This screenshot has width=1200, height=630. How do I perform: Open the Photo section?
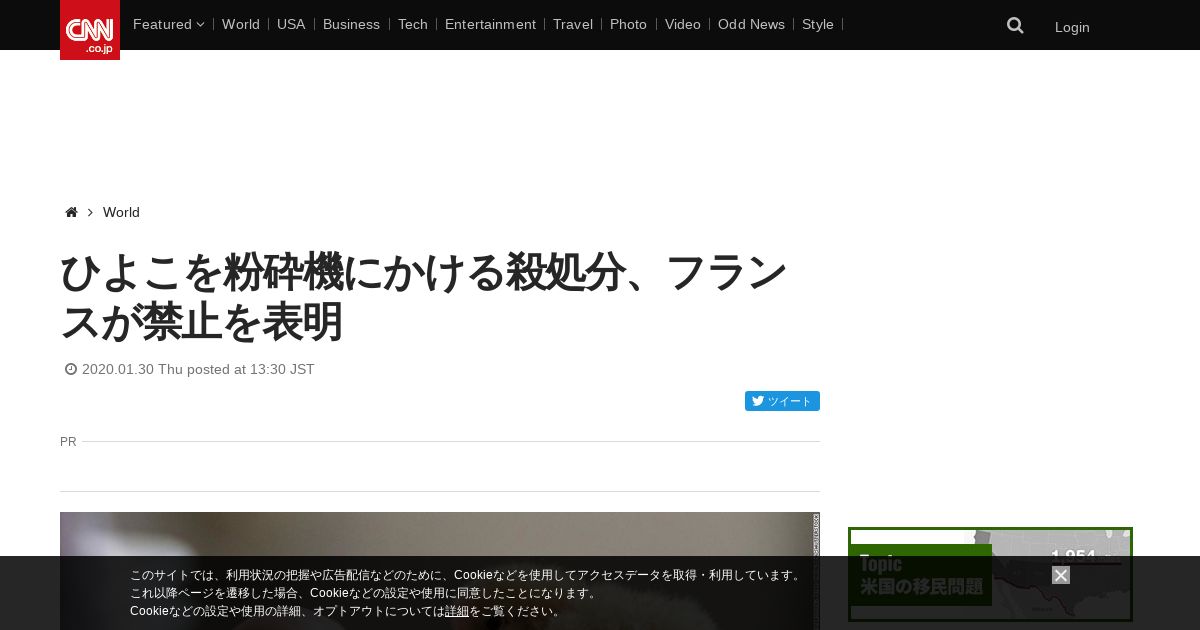click(x=628, y=24)
